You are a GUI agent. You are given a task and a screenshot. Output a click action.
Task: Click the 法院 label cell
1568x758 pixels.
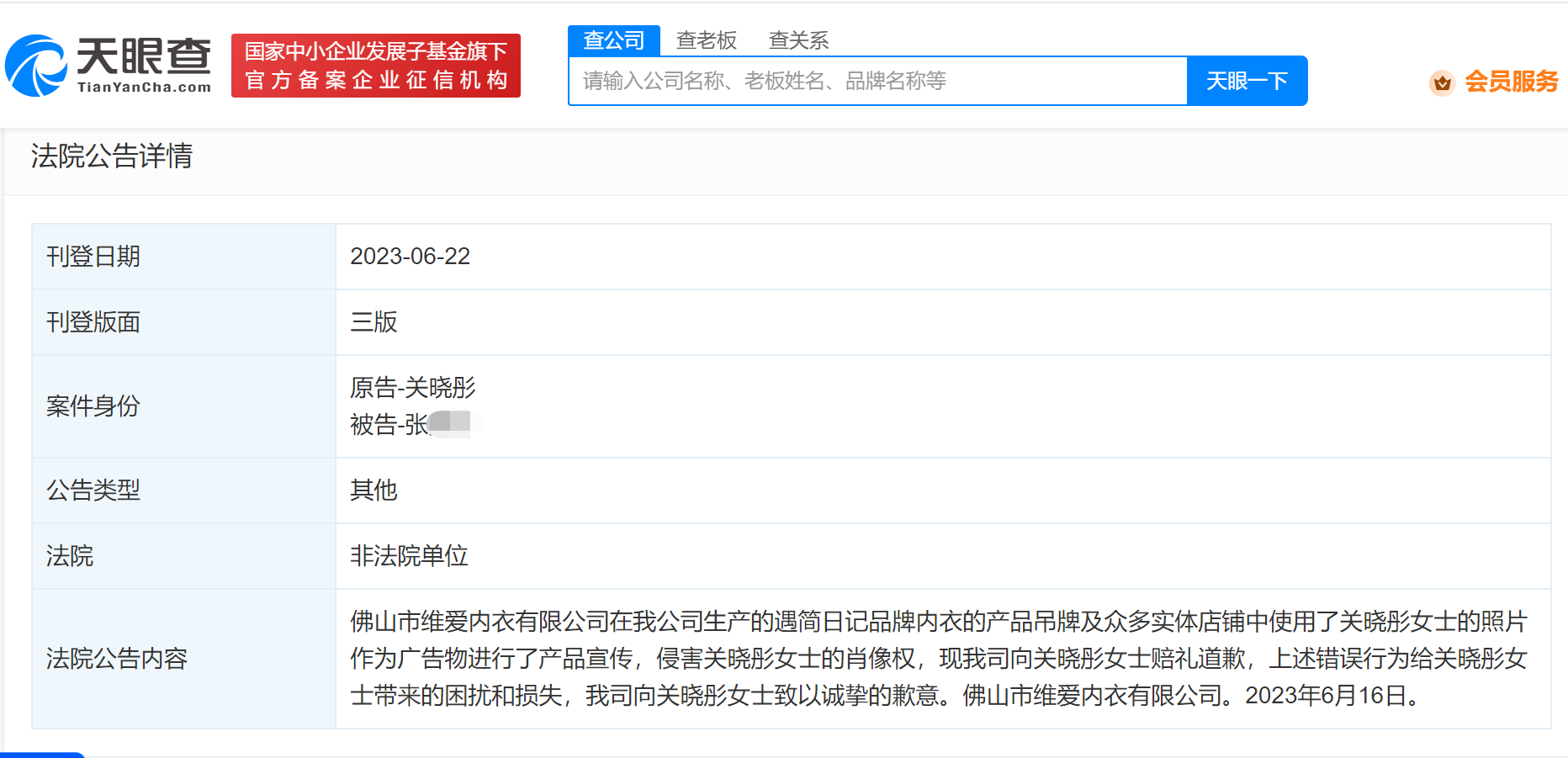(184, 556)
